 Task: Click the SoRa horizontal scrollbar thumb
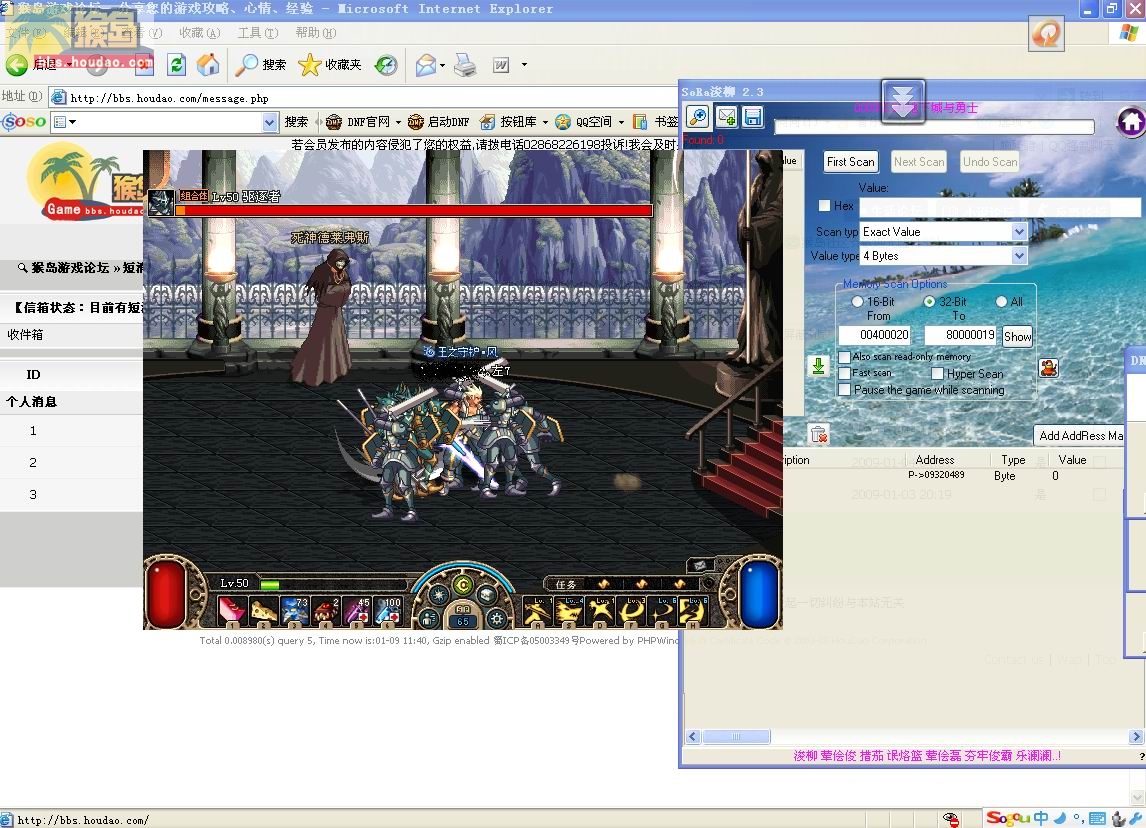736,736
